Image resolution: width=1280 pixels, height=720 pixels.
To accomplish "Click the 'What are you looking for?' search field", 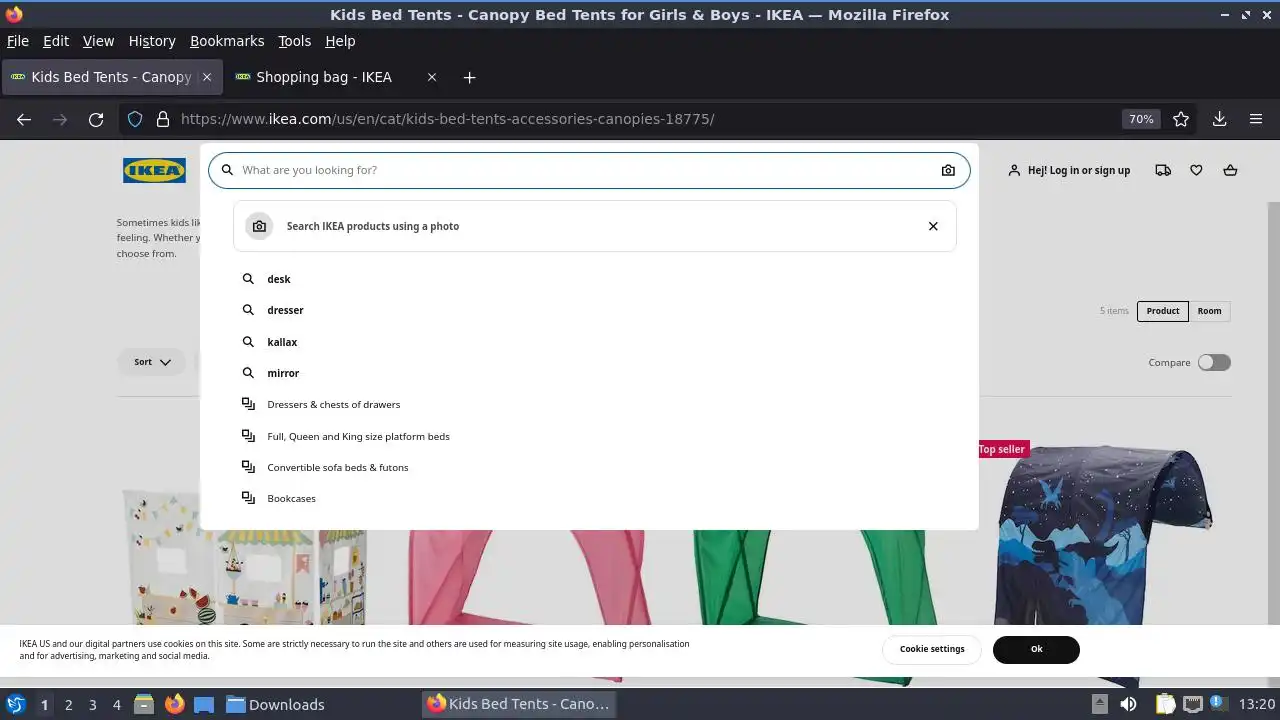I will [588, 170].
